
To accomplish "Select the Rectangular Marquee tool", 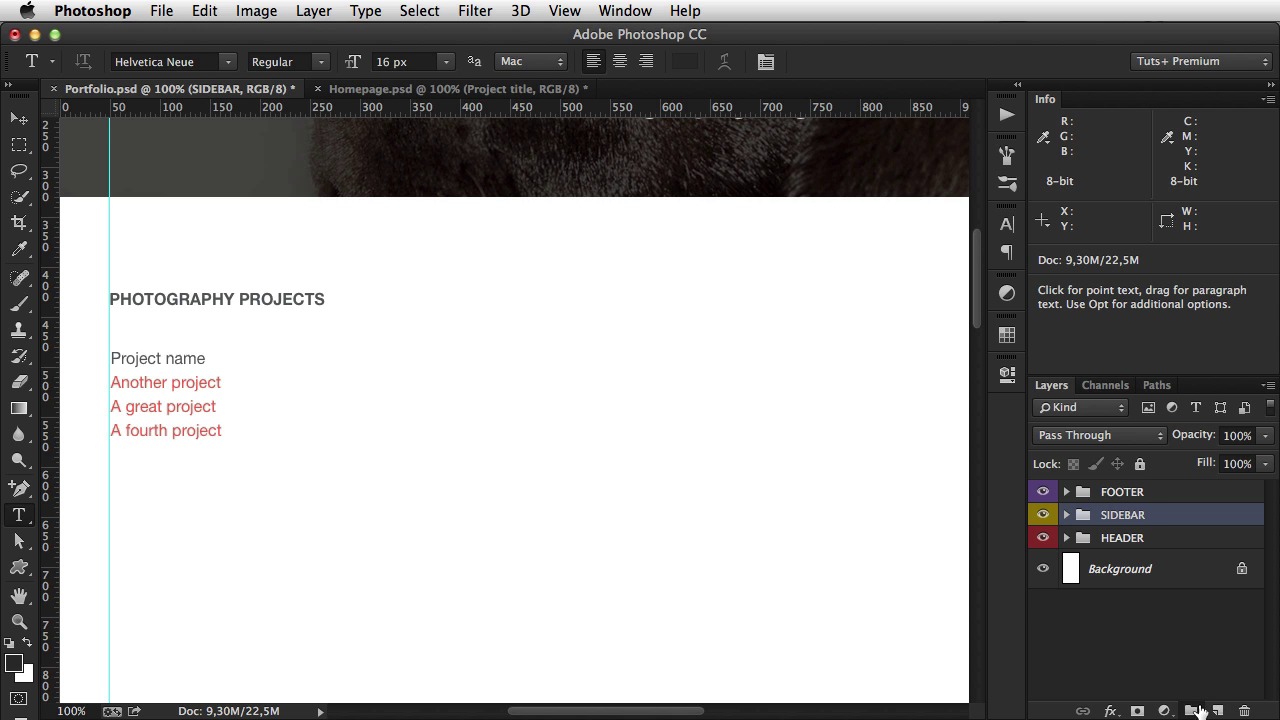I will tap(19, 145).
